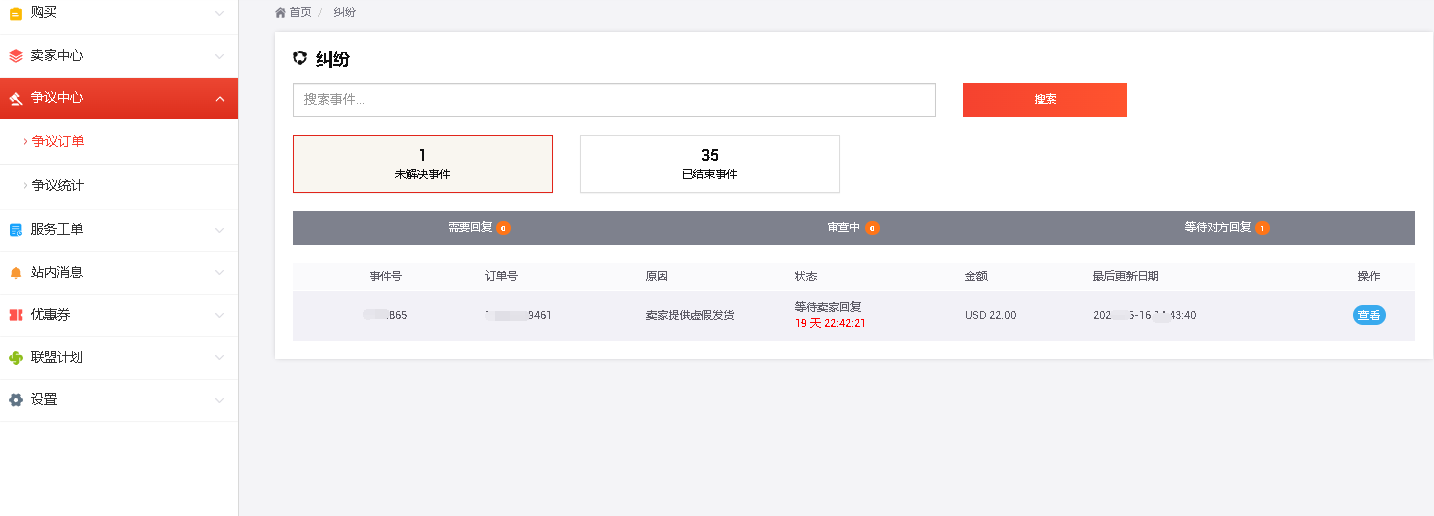Screen dimensions: 1434x516
Task: Click the shield icon beside 纠纷 title
Action: point(300,59)
